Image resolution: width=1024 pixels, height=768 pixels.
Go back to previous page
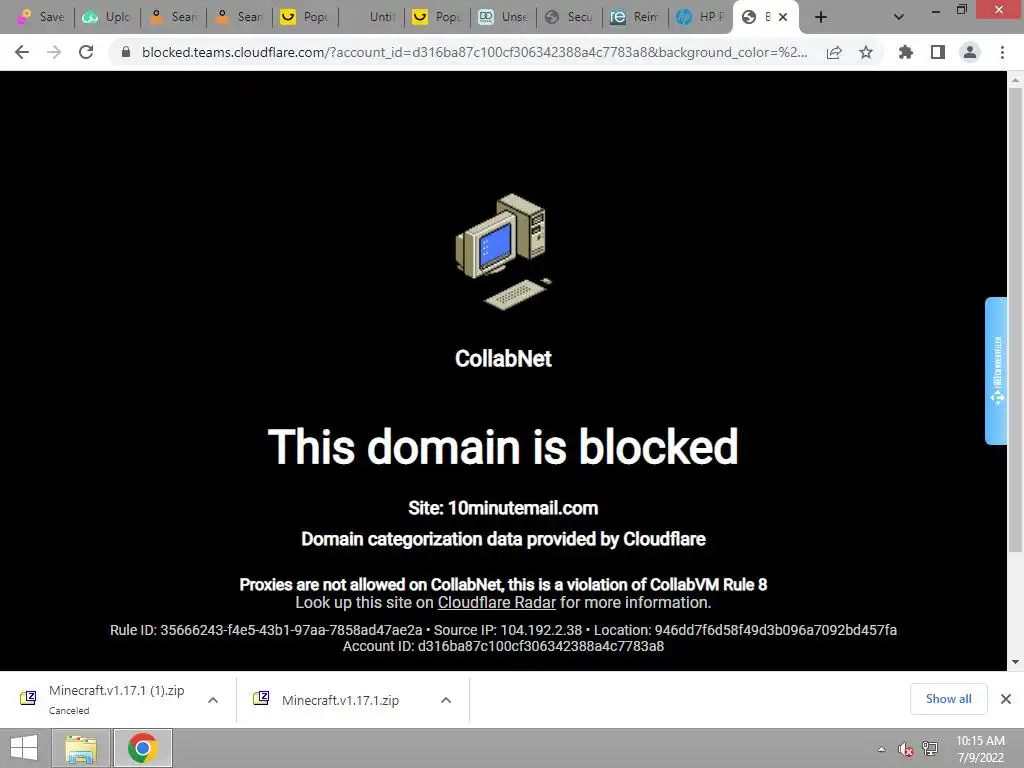22,52
